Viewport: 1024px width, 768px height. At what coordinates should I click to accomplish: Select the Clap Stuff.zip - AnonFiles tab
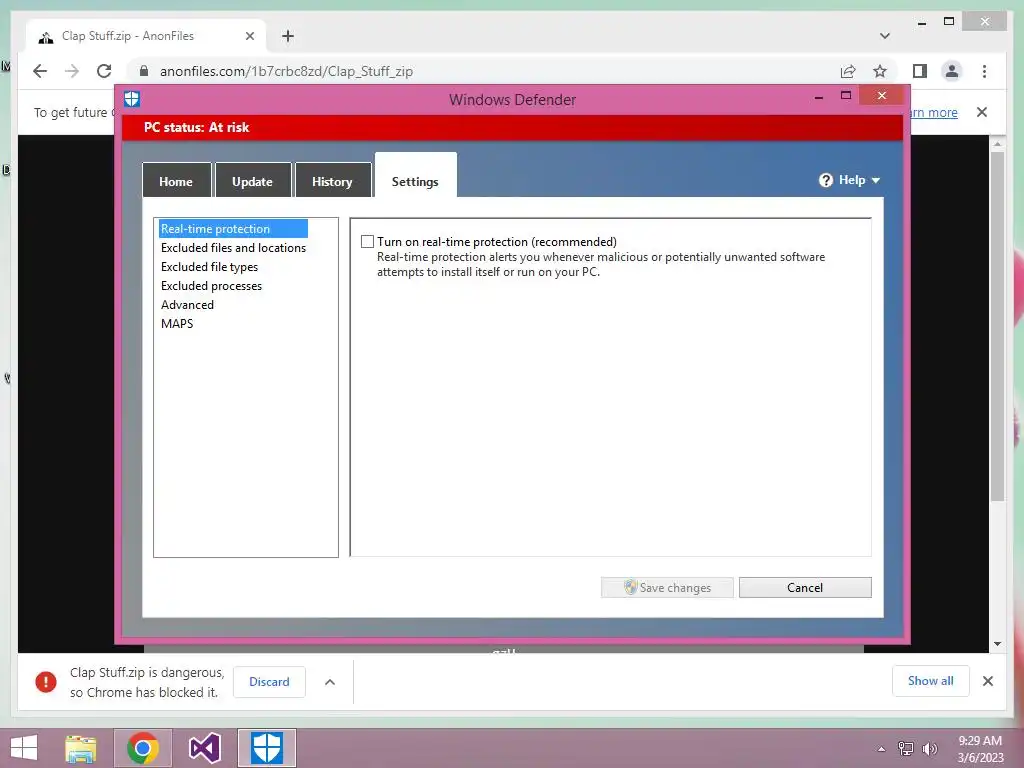[146, 36]
